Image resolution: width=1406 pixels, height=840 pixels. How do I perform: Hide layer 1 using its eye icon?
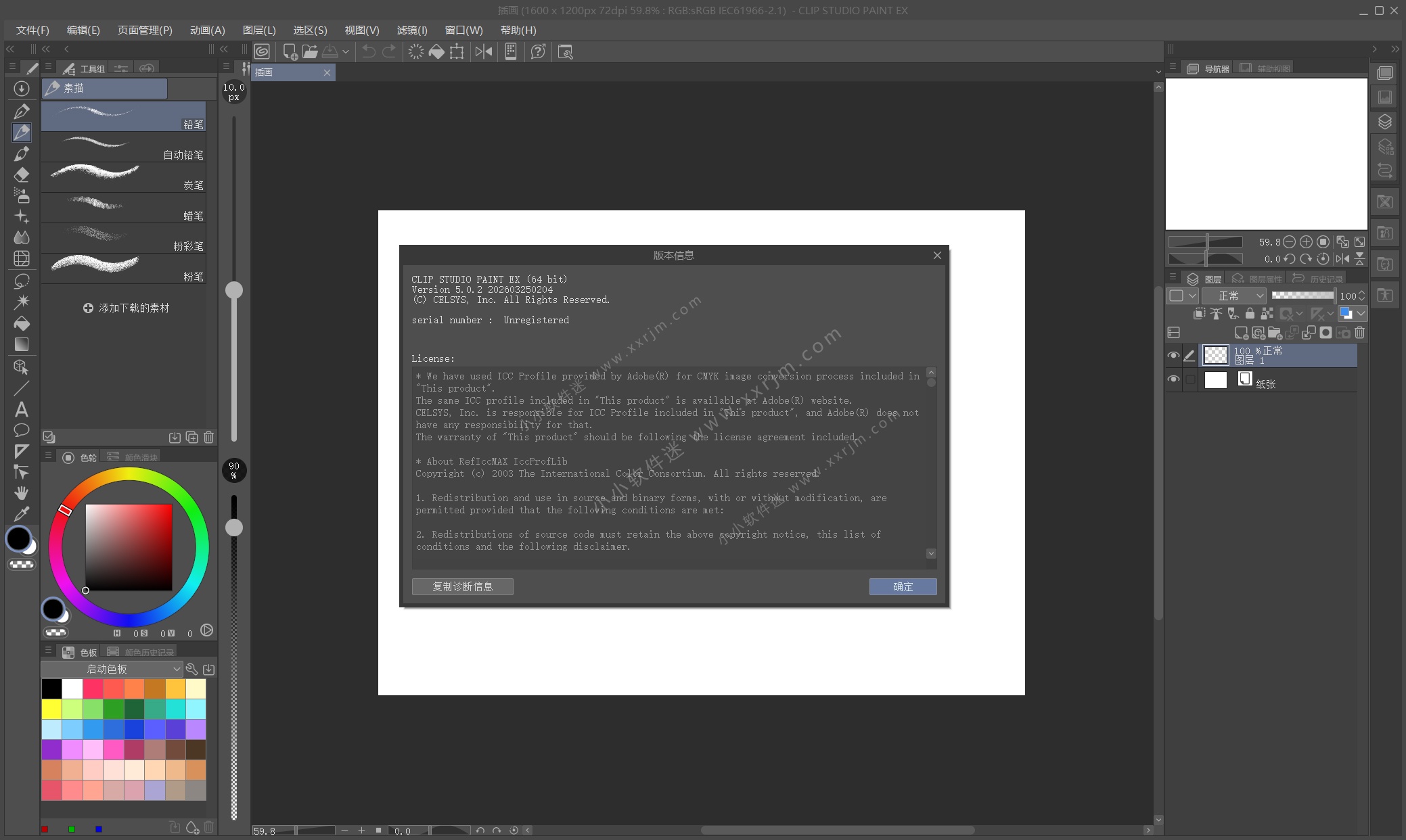coord(1173,355)
